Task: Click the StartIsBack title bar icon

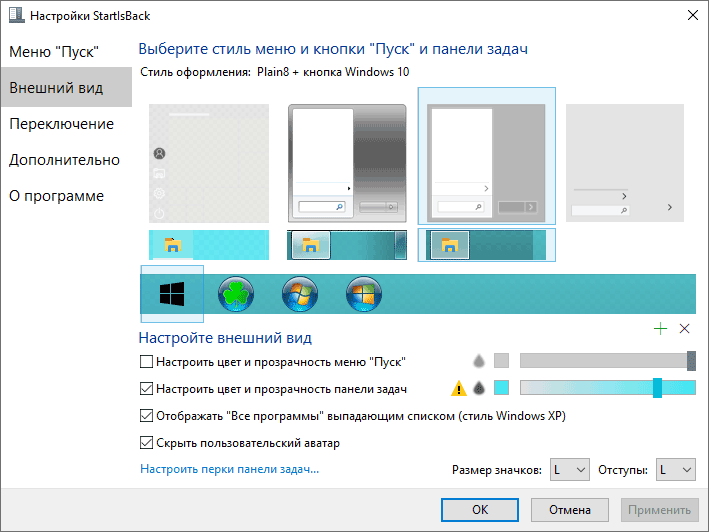Action: click(x=16, y=15)
